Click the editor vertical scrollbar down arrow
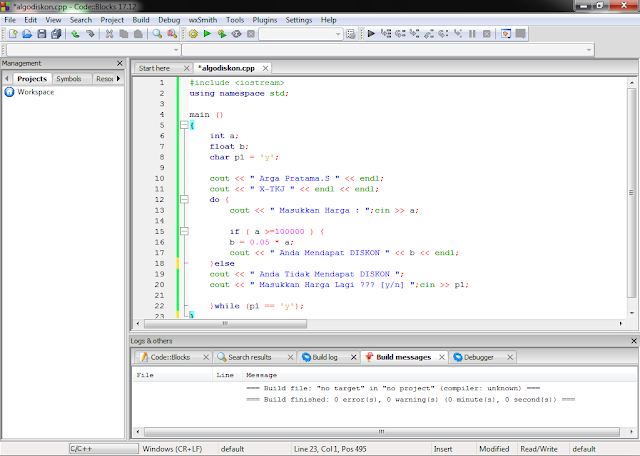The image size is (640, 456). pyautogui.click(x=632, y=313)
